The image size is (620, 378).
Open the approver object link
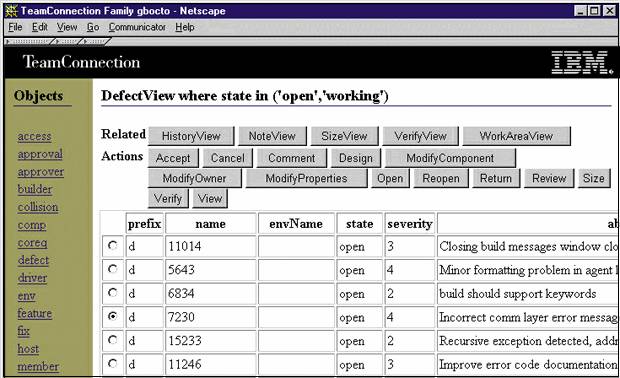click(x=41, y=172)
